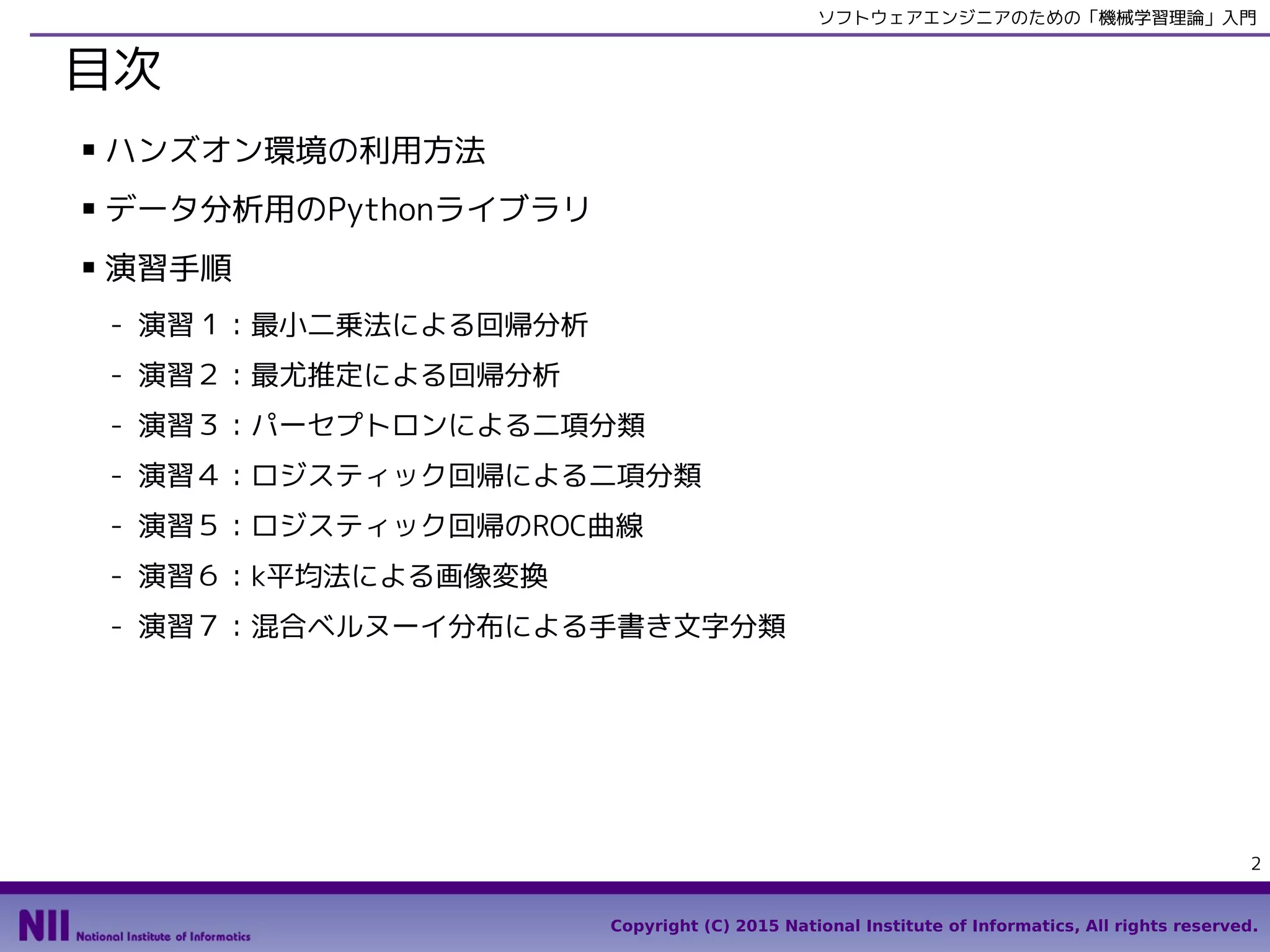Click the purple header divider line
1270x952 pixels.
pos(620,35)
